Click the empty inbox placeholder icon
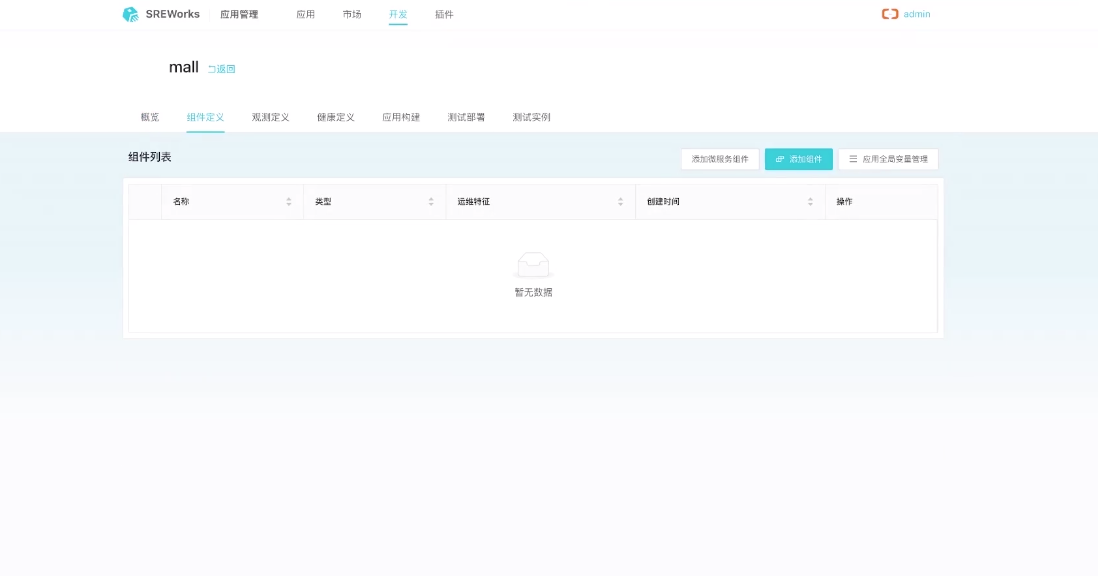 click(x=533, y=265)
